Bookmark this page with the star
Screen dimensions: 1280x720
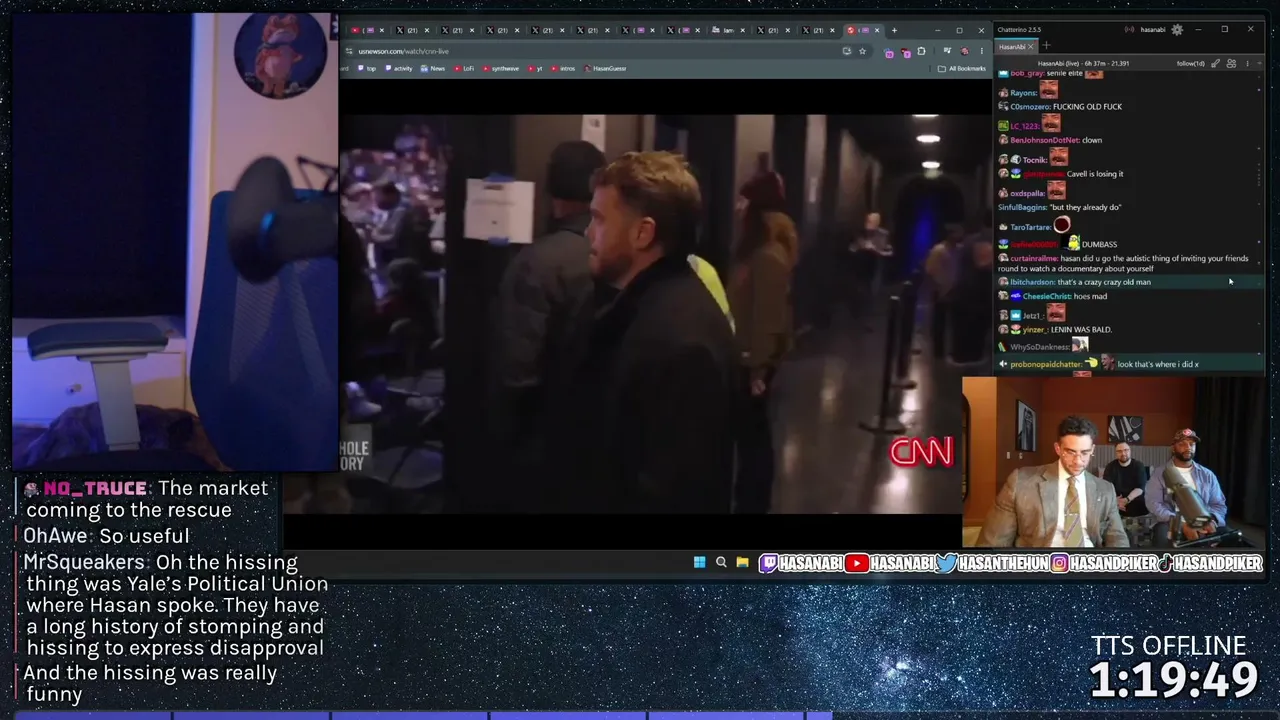click(862, 51)
